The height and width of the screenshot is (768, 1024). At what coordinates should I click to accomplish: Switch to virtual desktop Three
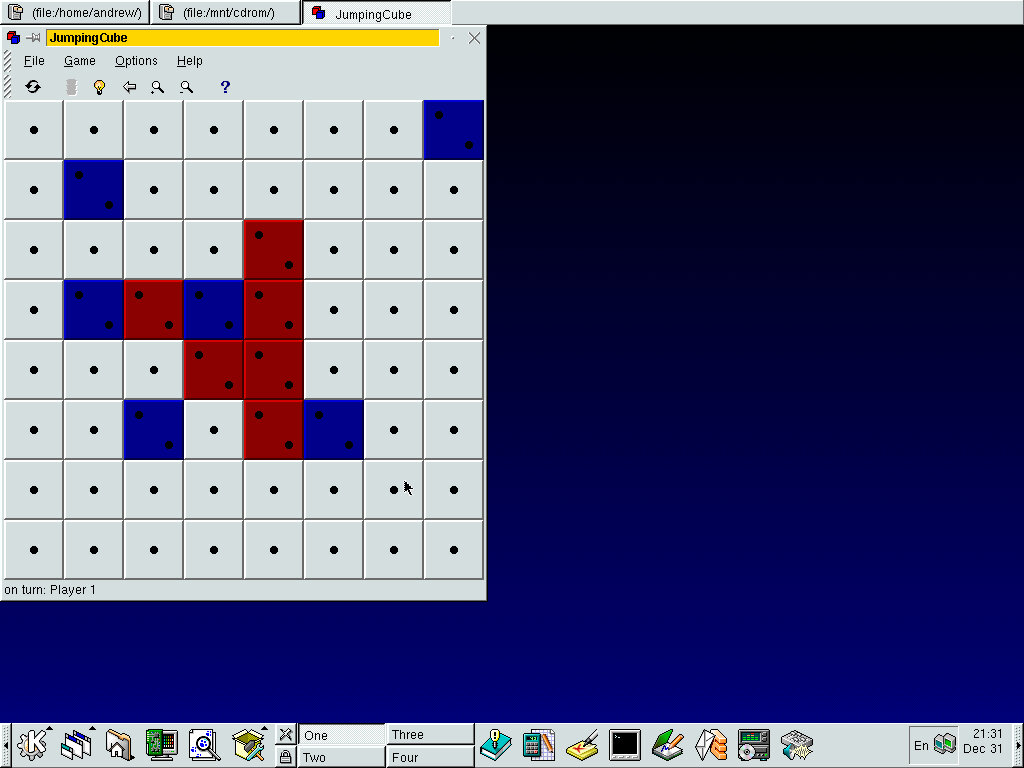[x=430, y=735]
